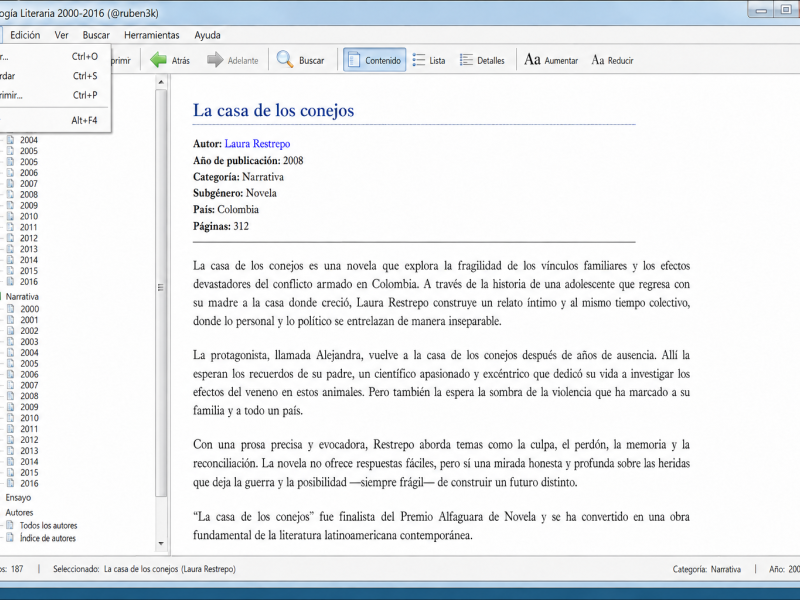Click the page icon of 2009 under Narrativa
The image size is (800, 600).
click(x=10, y=407)
